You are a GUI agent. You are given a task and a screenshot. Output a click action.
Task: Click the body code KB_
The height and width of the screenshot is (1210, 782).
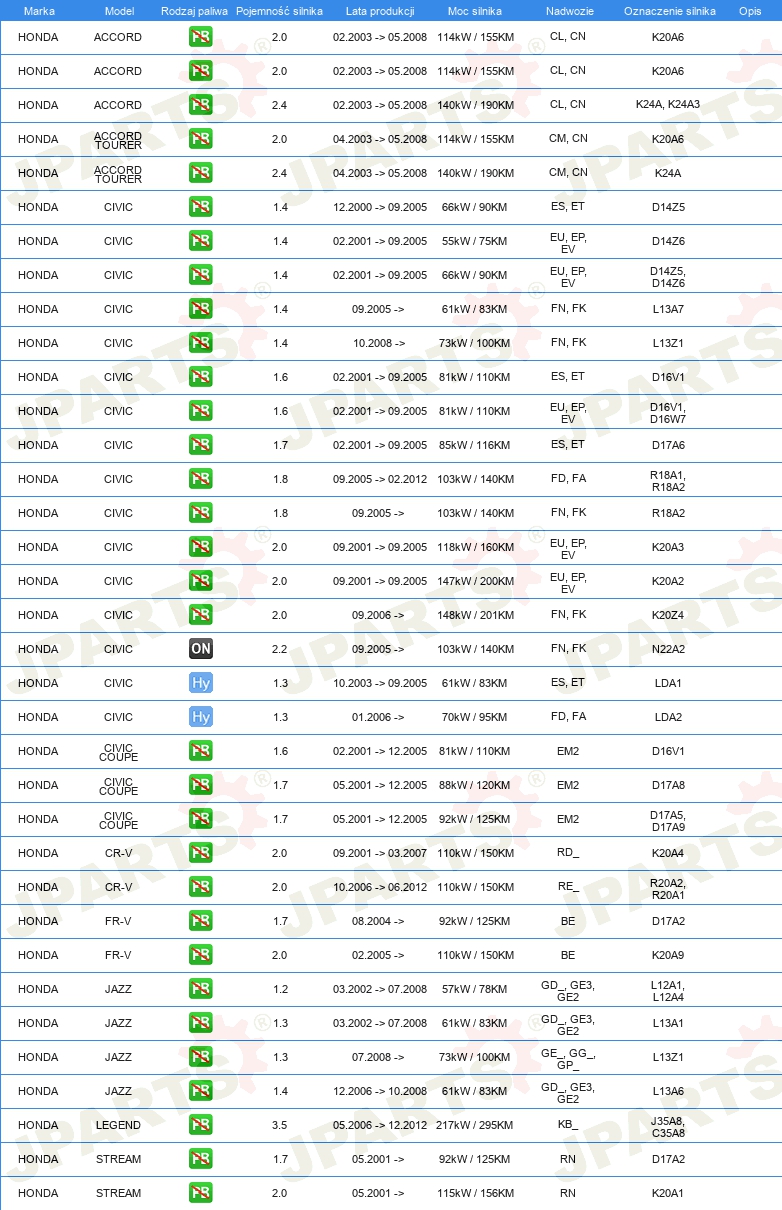coord(568,1125)
